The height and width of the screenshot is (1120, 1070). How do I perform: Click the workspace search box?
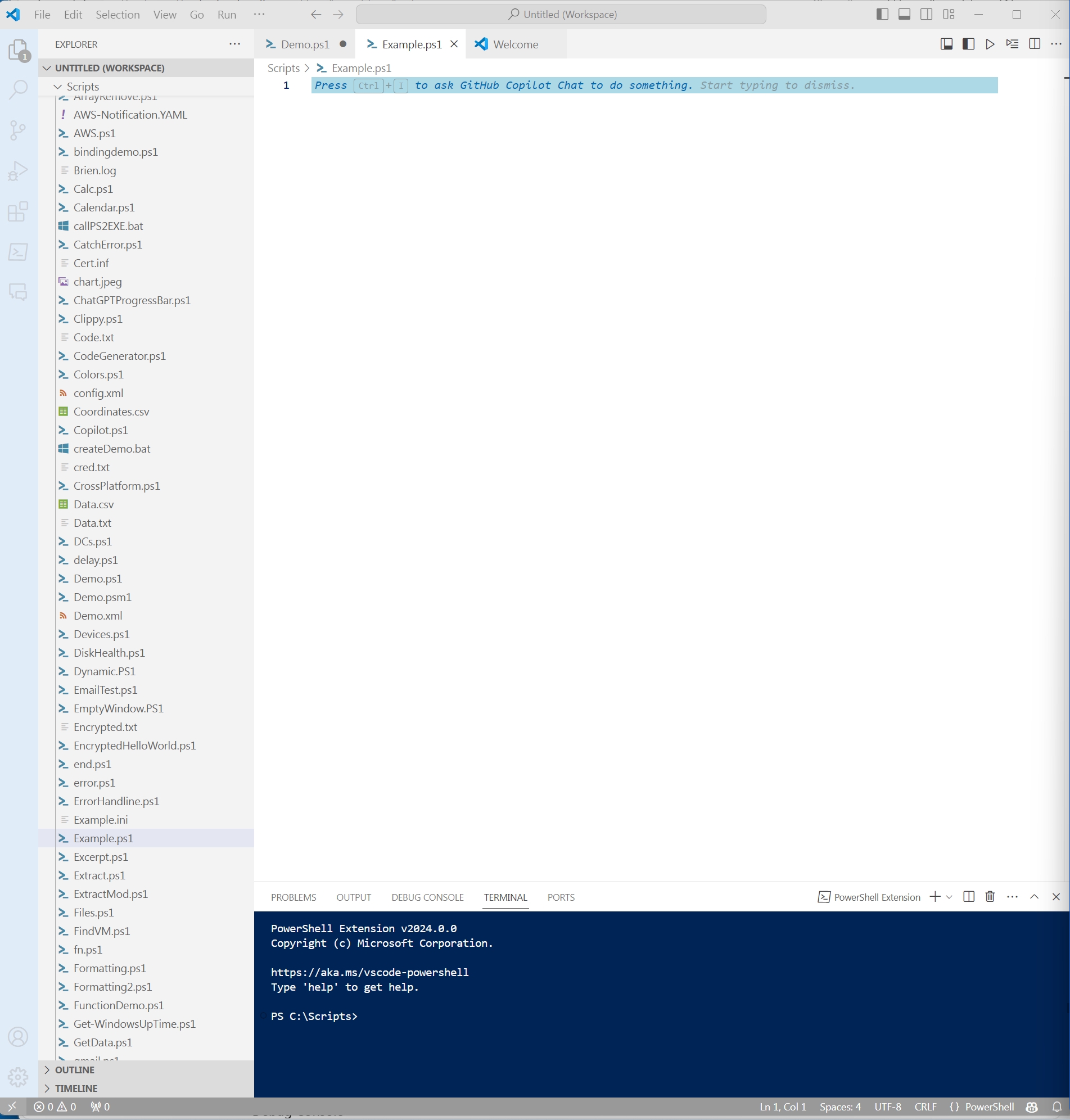(561, 13)
